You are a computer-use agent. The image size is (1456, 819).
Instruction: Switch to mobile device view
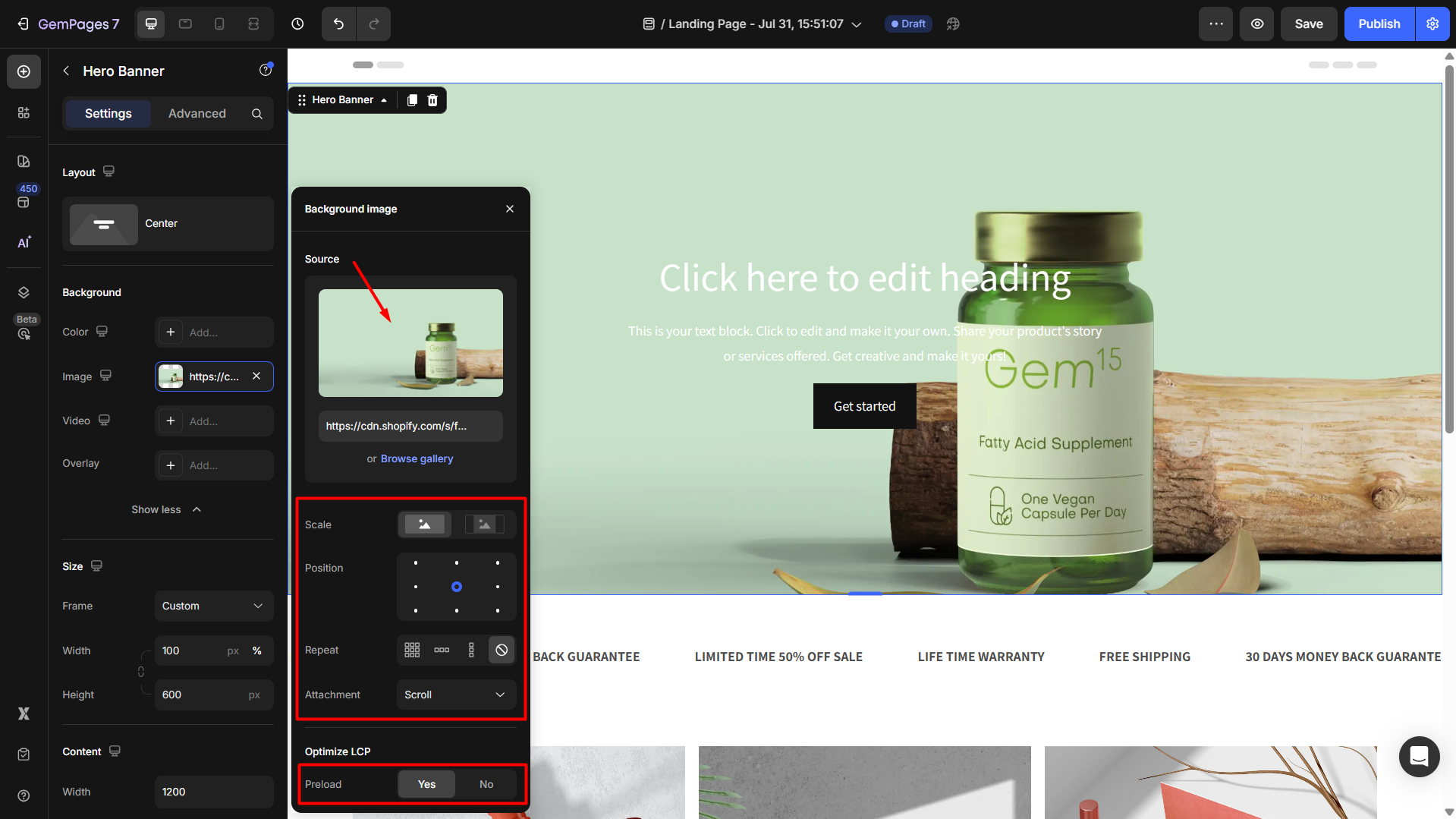[219, 24]
